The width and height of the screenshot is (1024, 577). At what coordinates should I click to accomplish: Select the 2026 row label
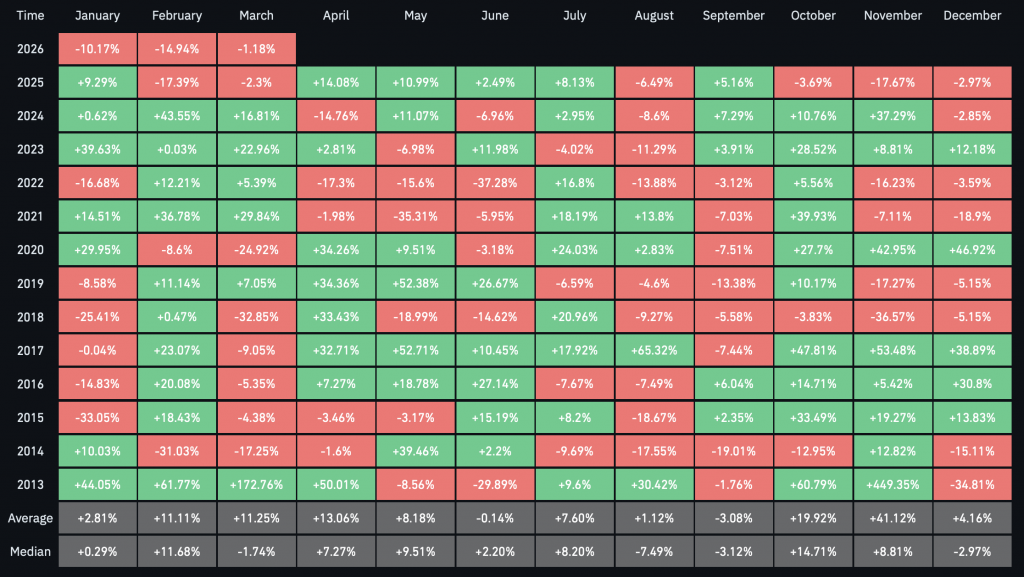click(x=29, y=47)
